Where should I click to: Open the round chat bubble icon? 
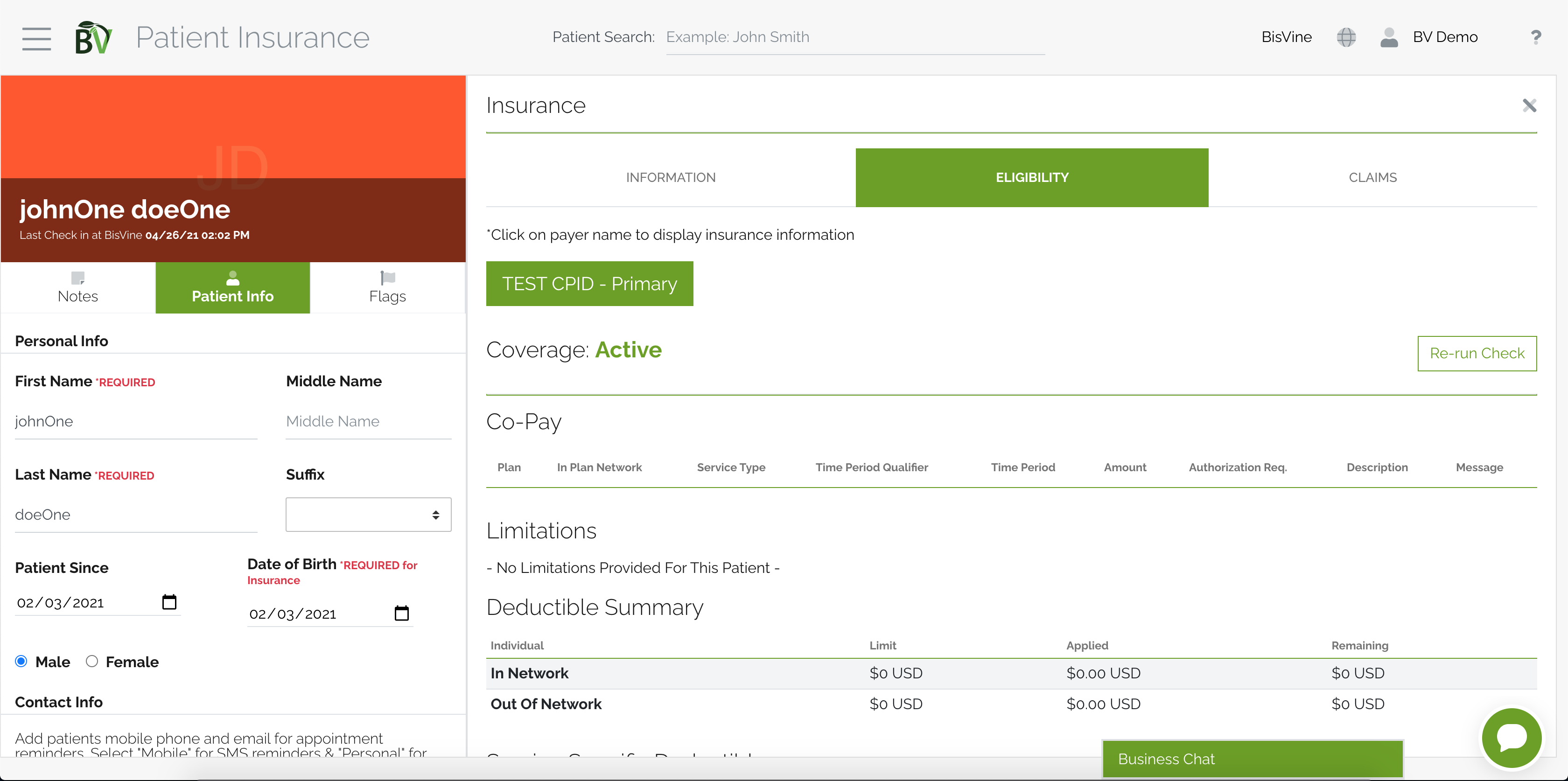pyautogui.click(x=1512, y=737)
